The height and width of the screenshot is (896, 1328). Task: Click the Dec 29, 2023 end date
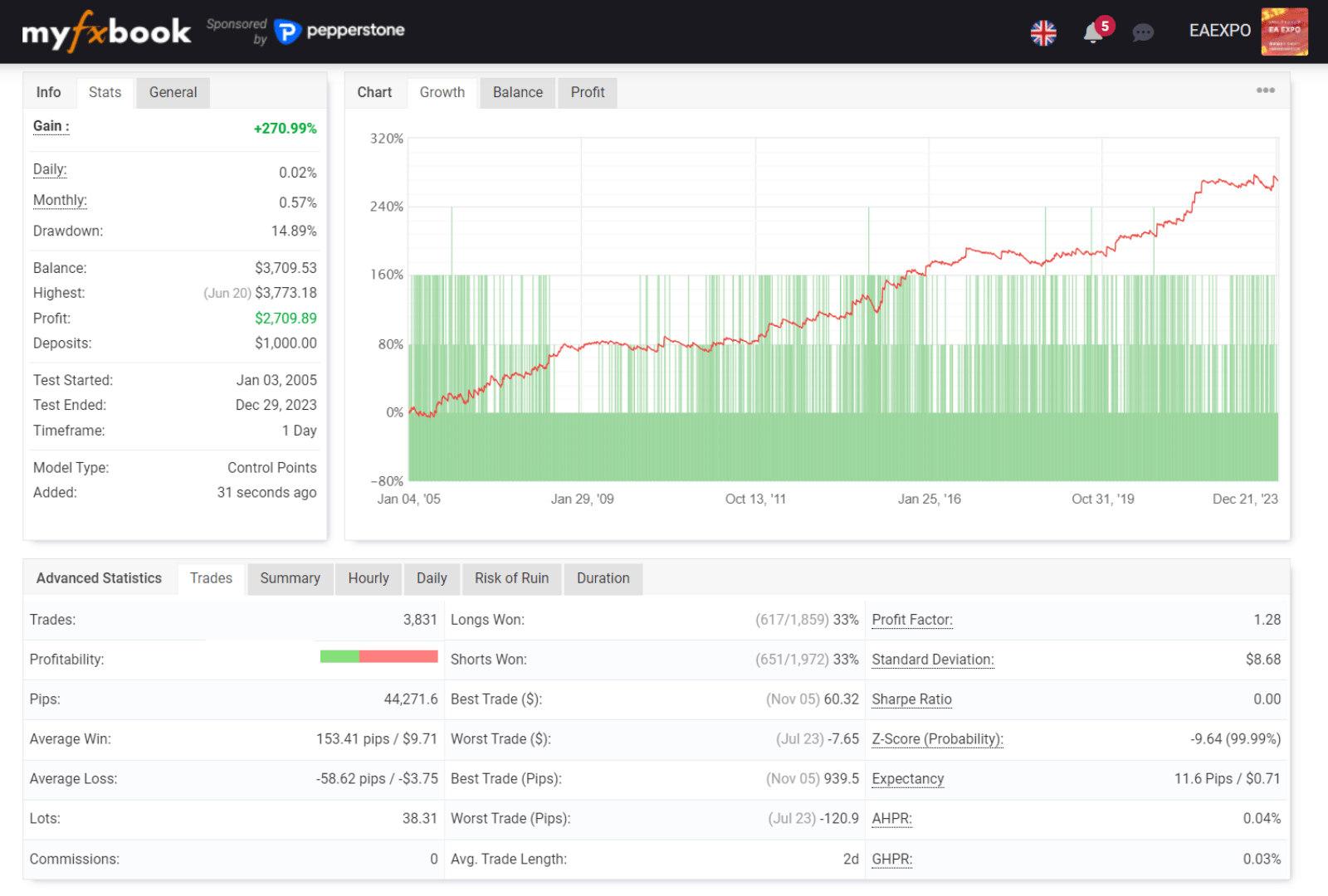click(276, 405)
